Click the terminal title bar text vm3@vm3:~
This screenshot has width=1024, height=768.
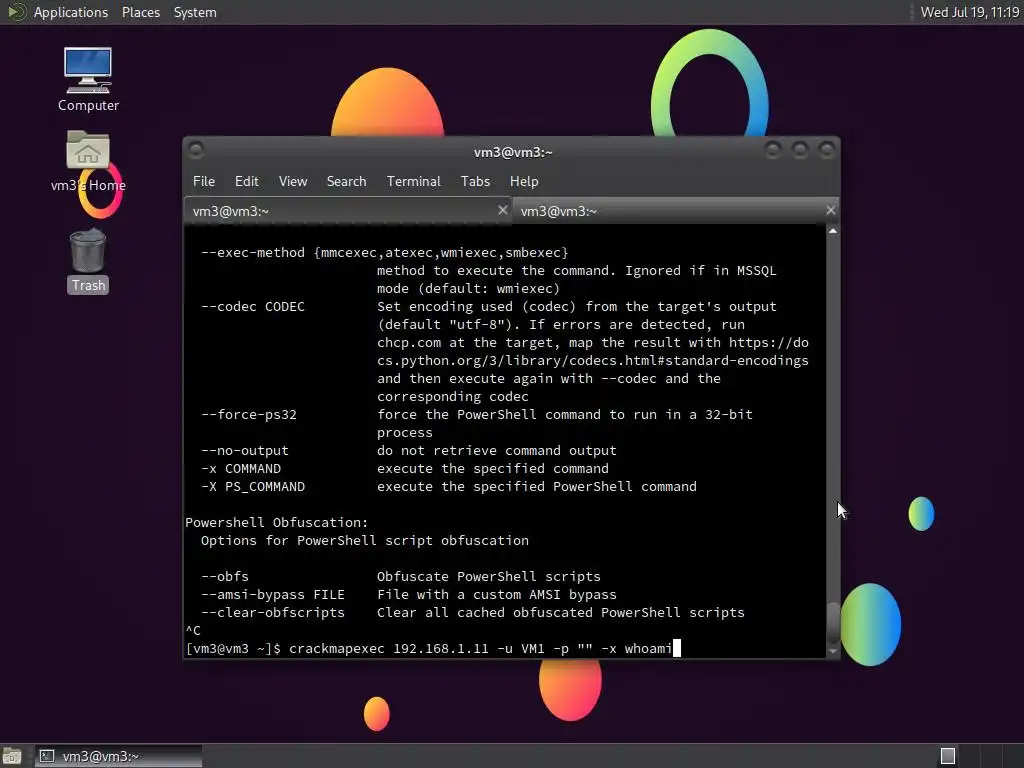tap(513, 152)
